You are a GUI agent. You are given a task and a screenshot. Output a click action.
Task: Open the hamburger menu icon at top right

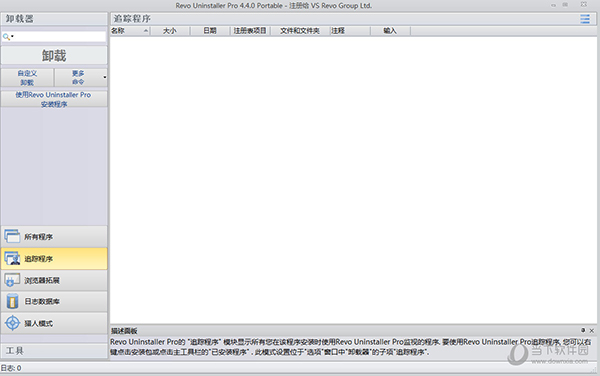(585, 19)
